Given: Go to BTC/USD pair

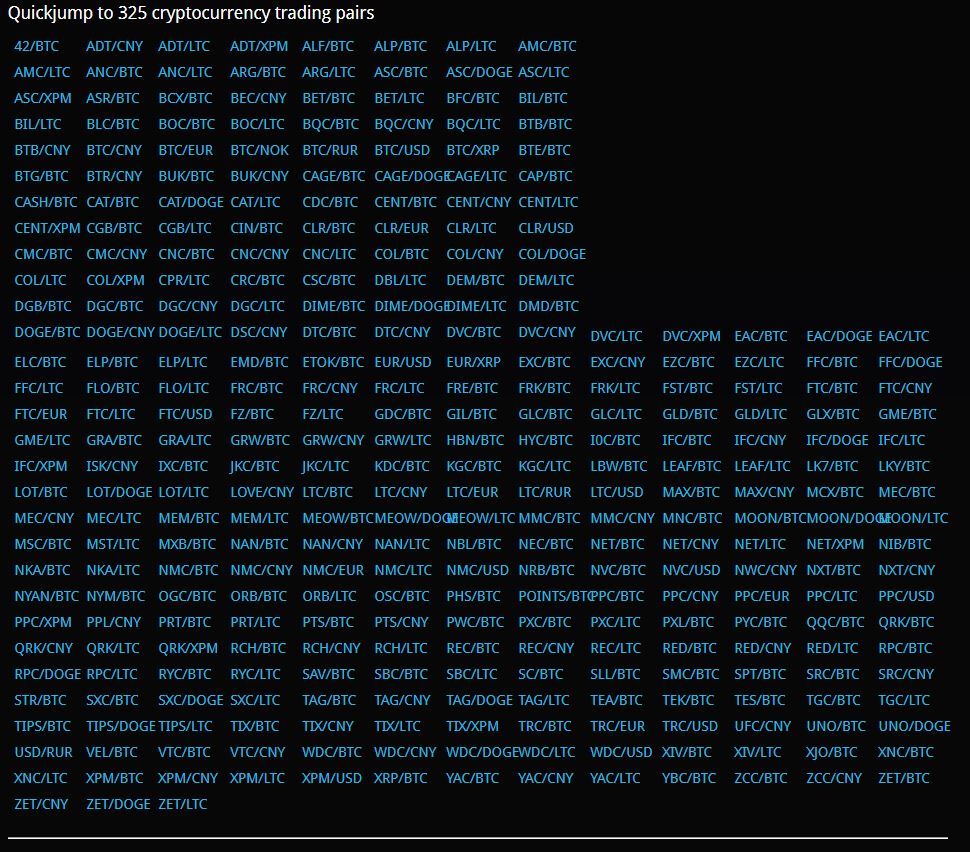Looking at the screenshot, I should [401, 150].
